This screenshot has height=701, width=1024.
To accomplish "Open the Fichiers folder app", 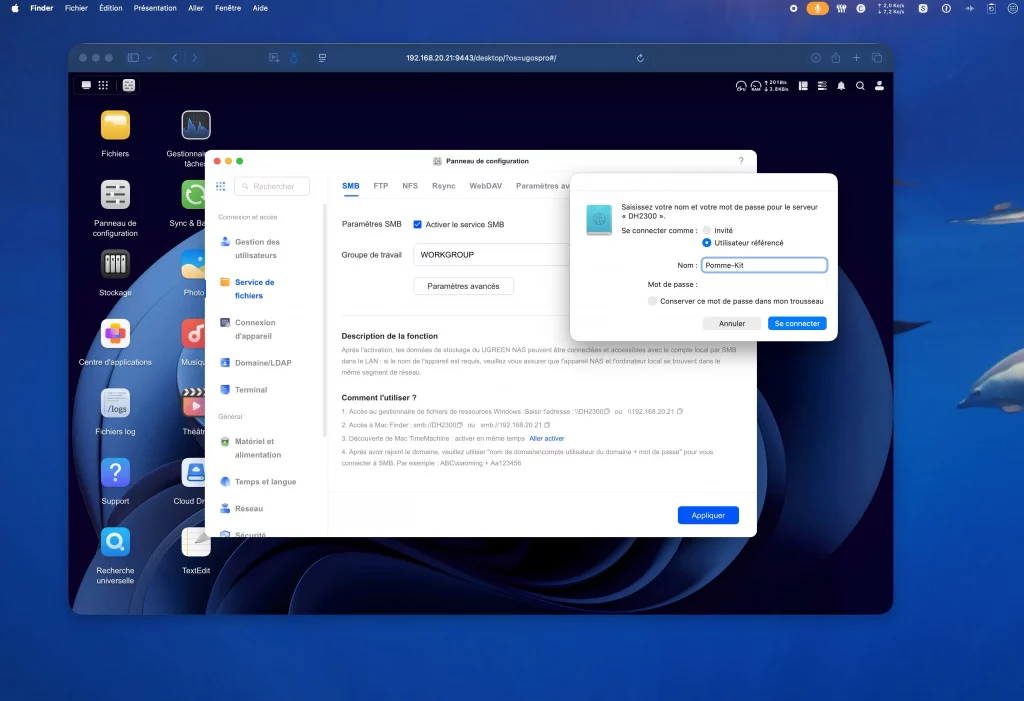I will (x=115, y=126).
